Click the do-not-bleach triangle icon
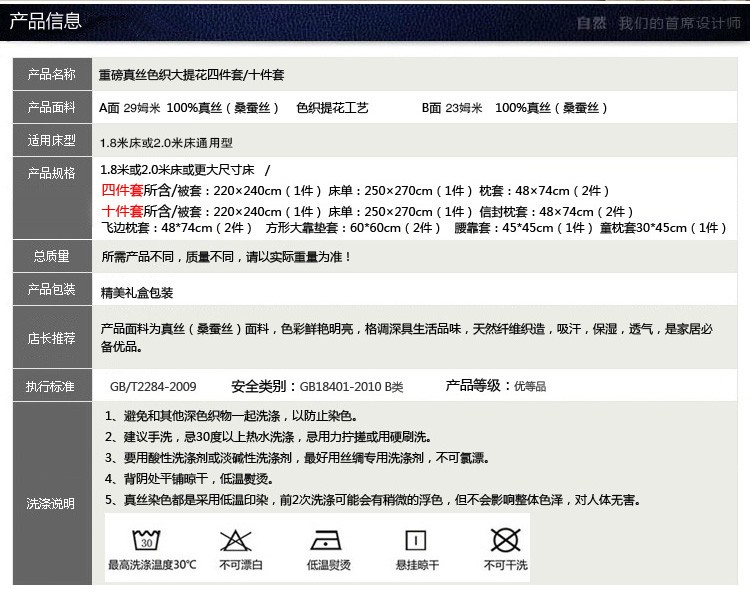The height and width of the screenshot is (590, 750). click(235, 541)
